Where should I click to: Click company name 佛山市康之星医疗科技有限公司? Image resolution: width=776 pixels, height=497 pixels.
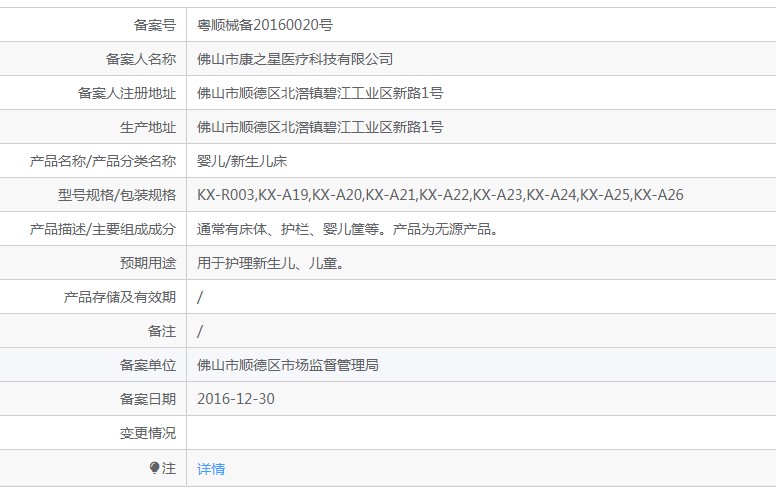click(295, 59)
